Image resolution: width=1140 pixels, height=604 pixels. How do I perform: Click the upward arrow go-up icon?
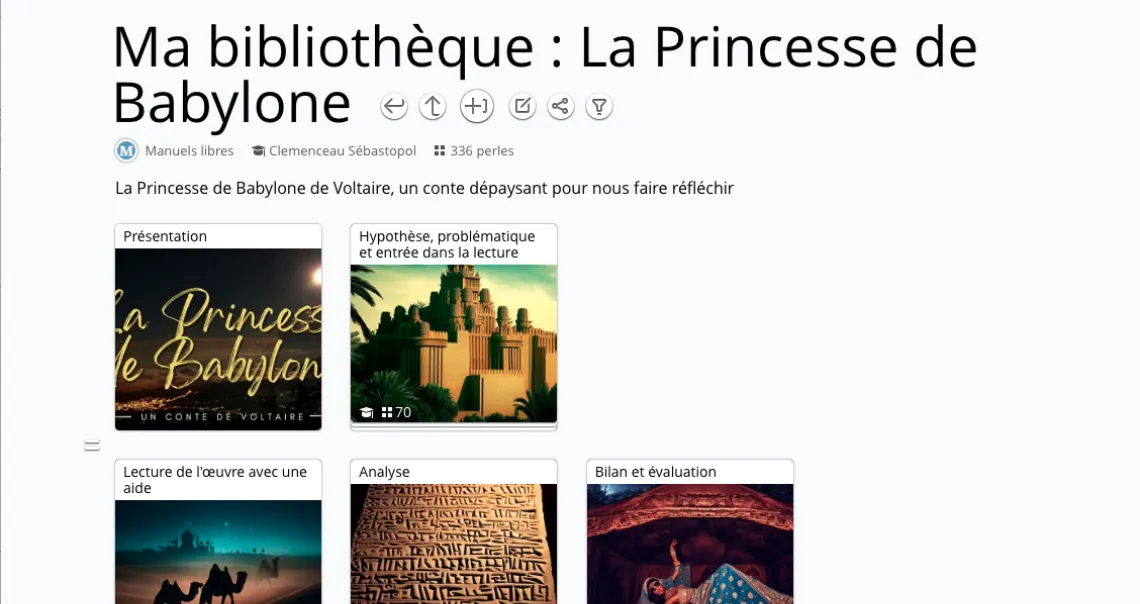click(x=433, y=107)
